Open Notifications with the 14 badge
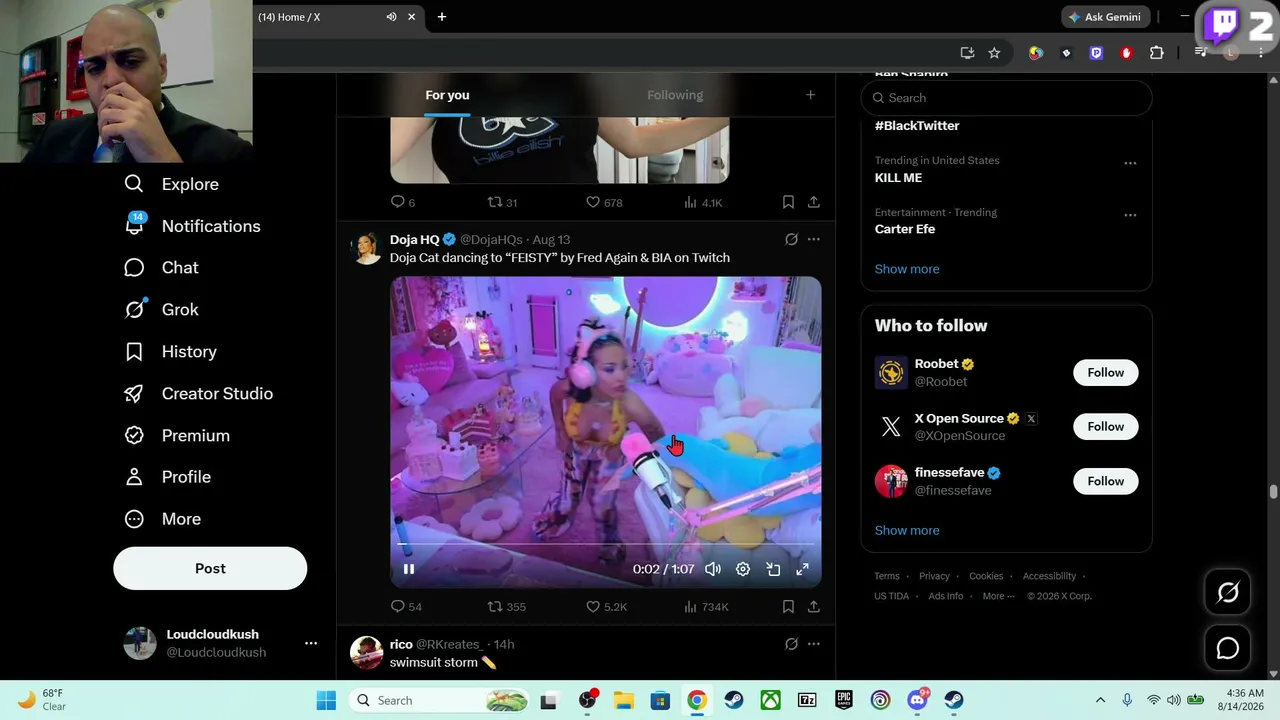The width and height of the screenshot is (1280, 720). [x=192, y=226]
